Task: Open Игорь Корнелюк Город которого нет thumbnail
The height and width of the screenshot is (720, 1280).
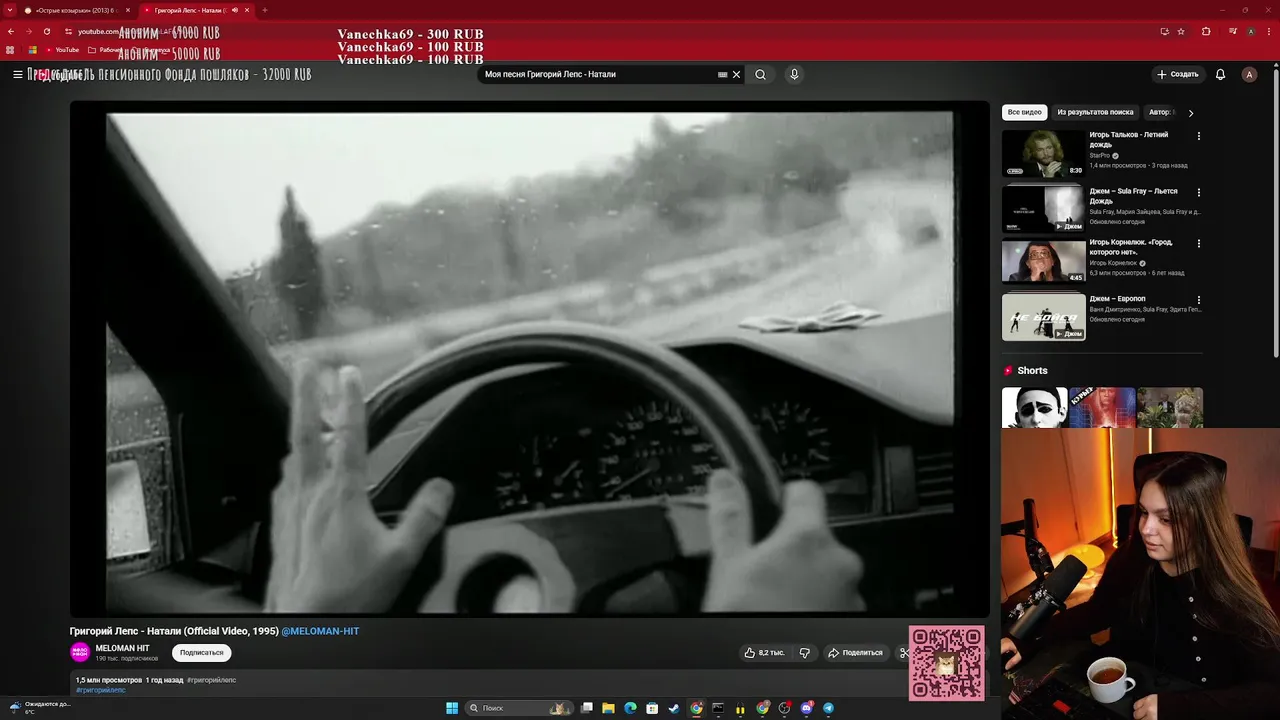Action: (1043, 261)
